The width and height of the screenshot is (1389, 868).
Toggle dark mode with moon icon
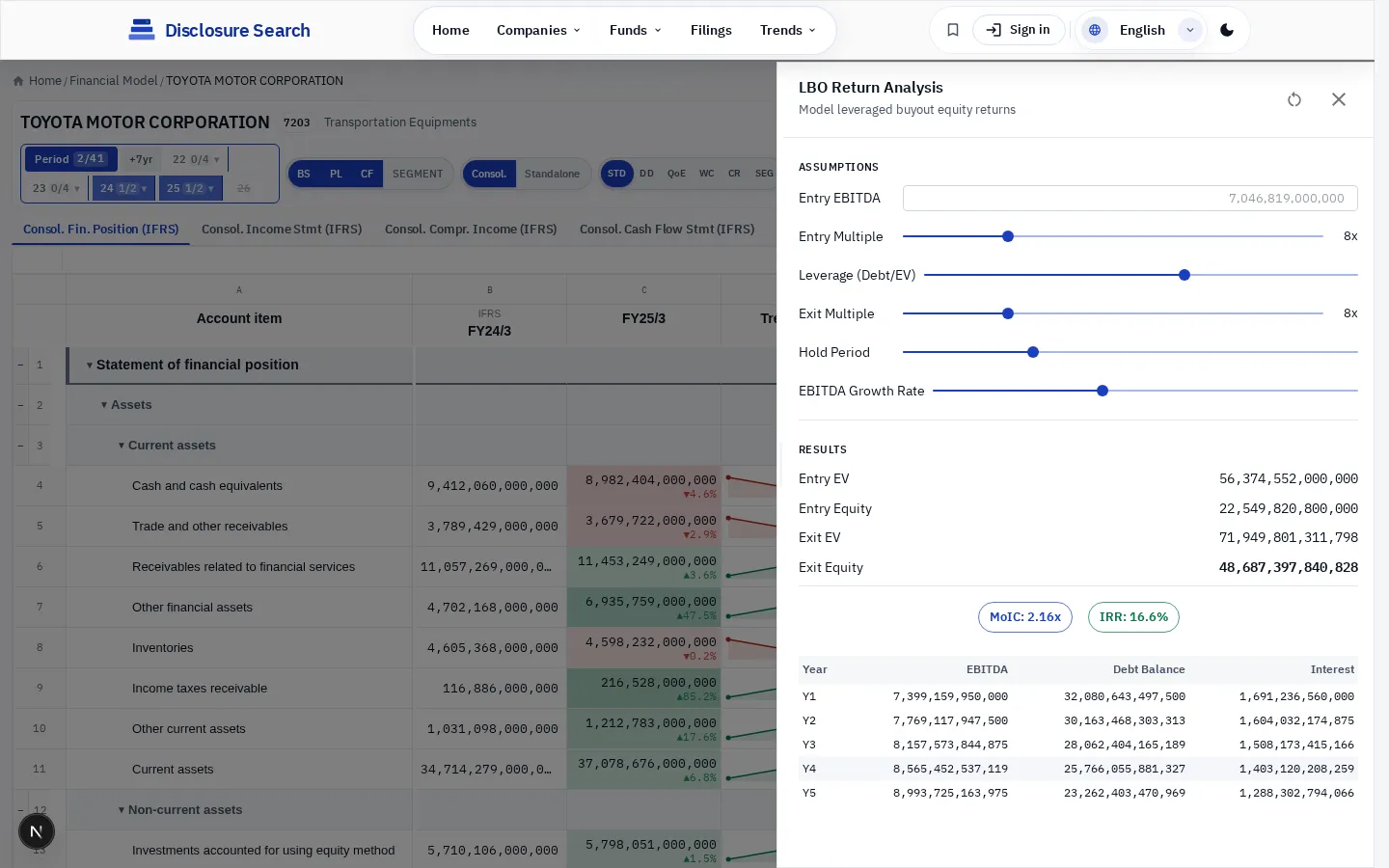tap(1227, 30)
